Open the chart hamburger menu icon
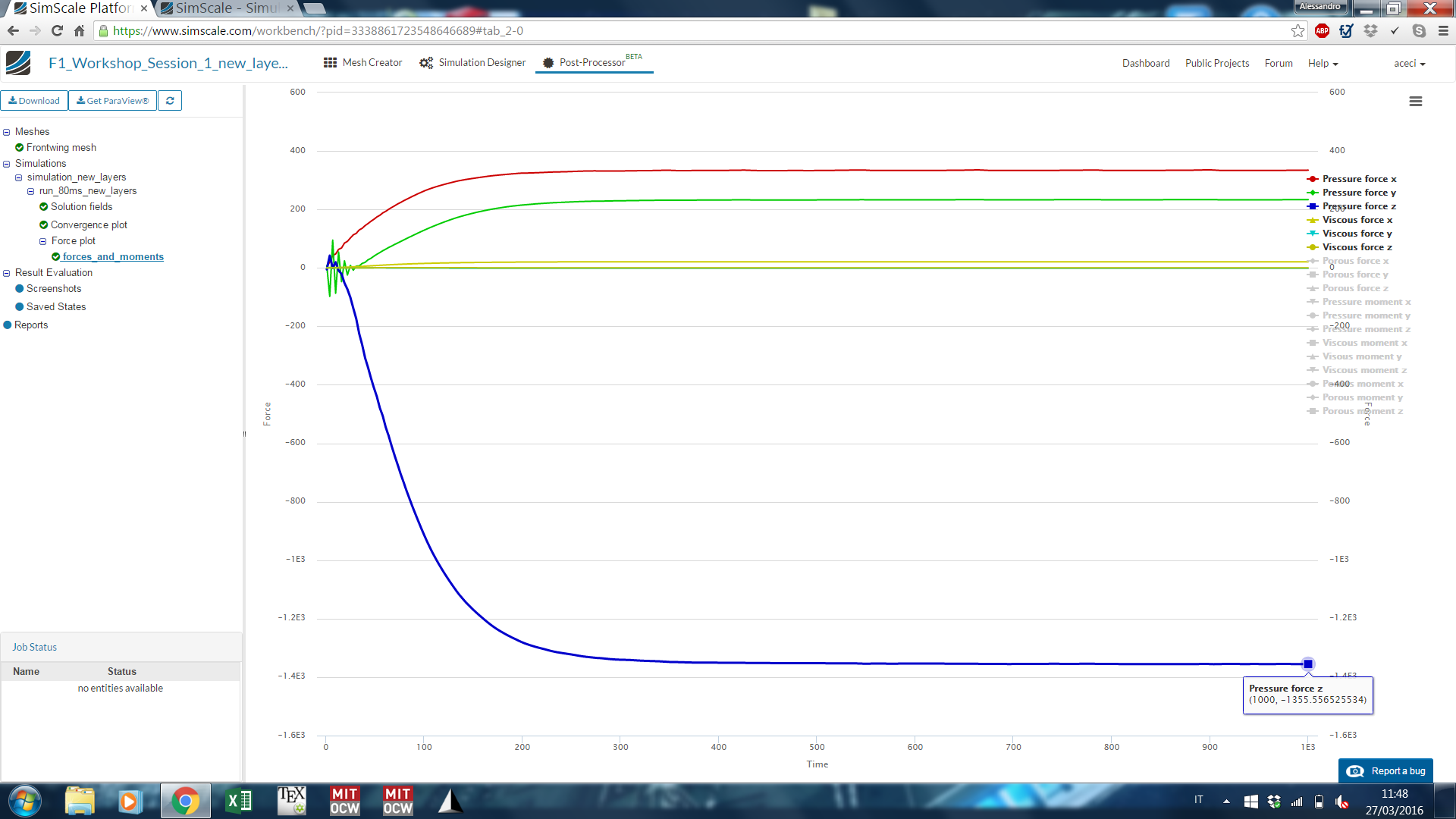Screen dimensions: 1456x819 1415,101
